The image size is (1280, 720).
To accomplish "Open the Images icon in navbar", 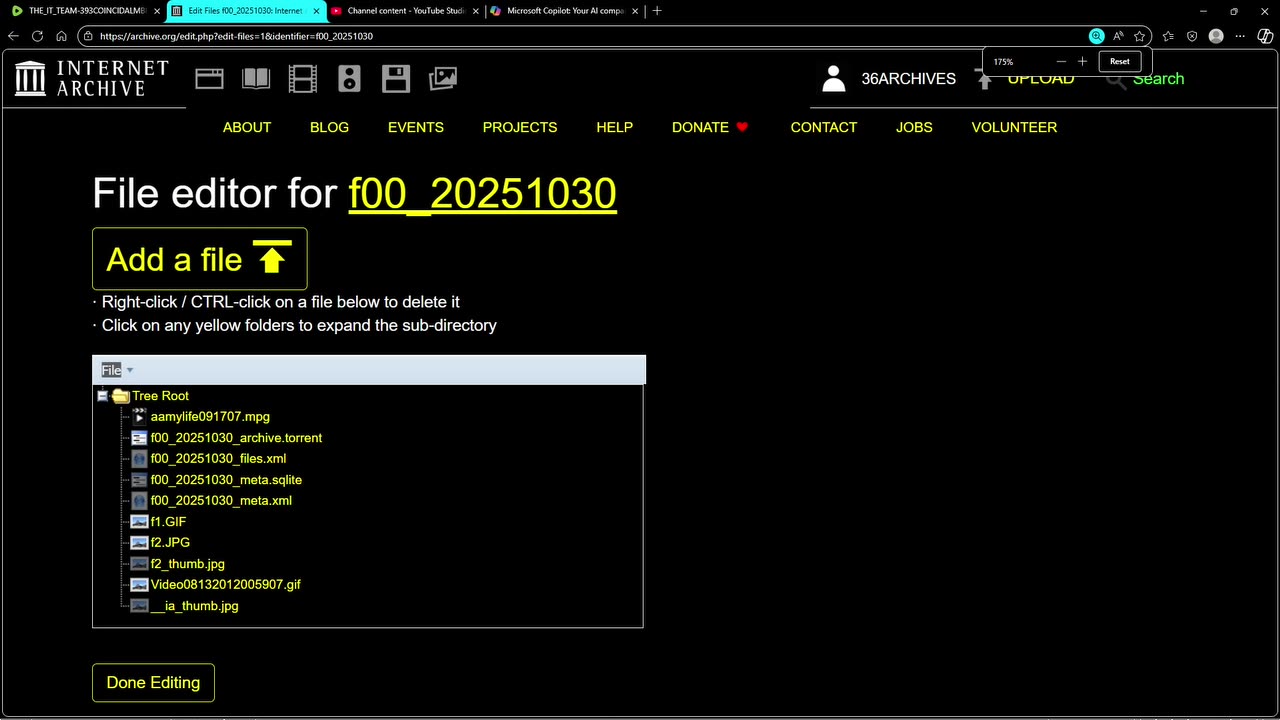I will [443, 79].
